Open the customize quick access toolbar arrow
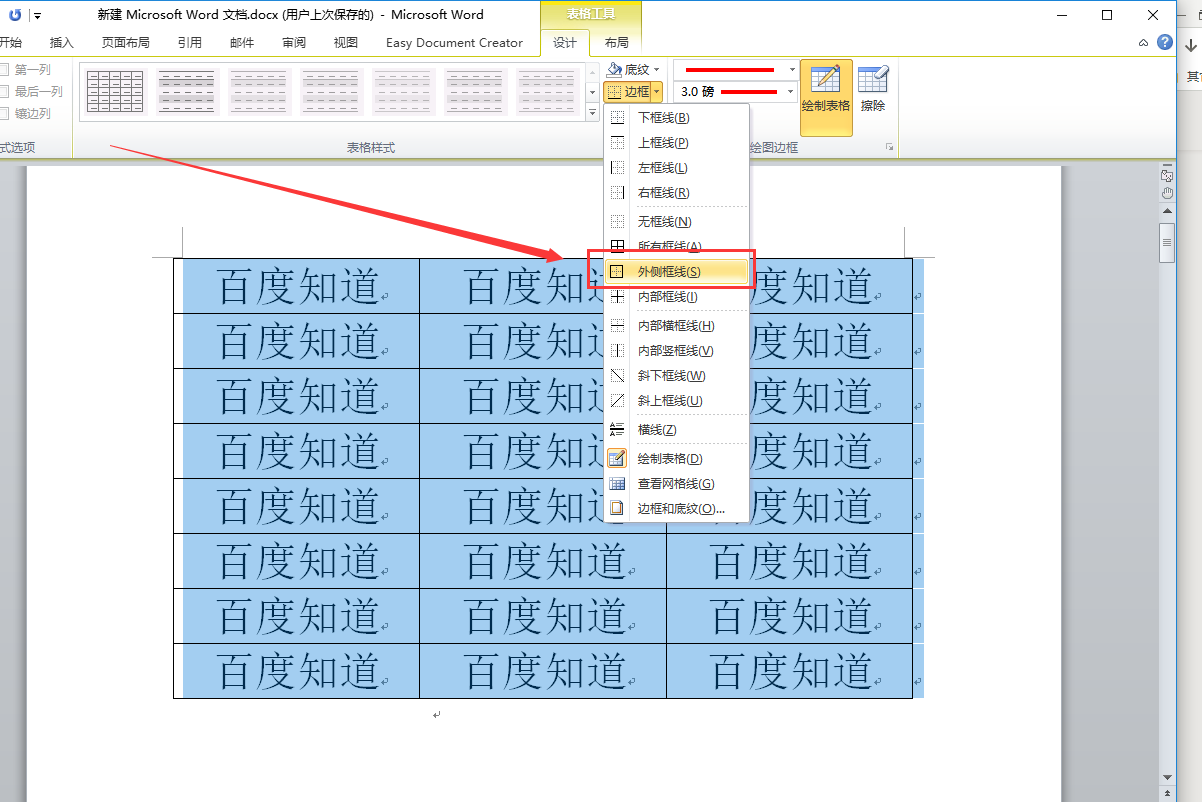This screenshot has width=1202, height=802. click(37, 15)
